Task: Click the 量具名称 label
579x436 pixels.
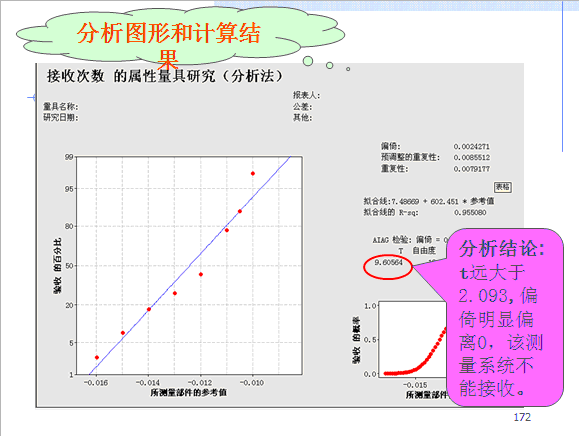Action: click(x=61, y=107)
